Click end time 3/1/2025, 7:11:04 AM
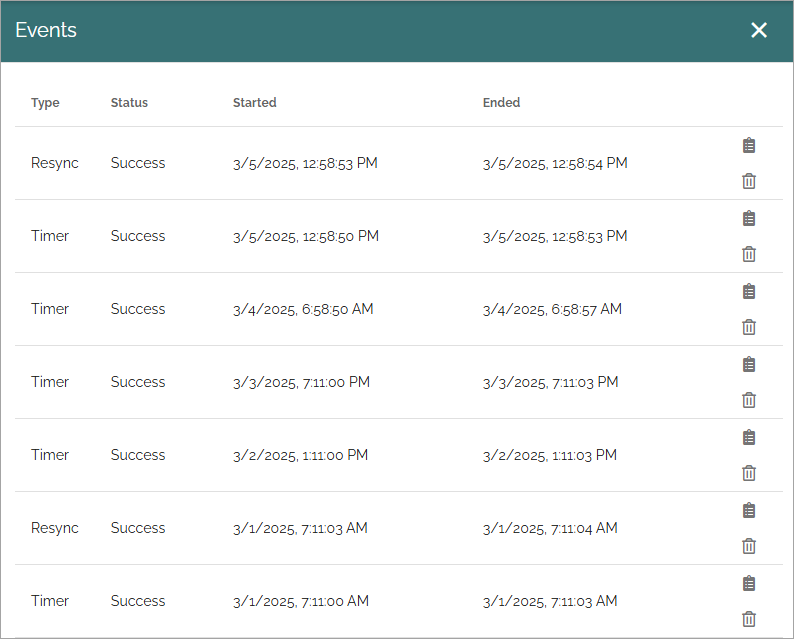794x639 pixels. (550, 528)
